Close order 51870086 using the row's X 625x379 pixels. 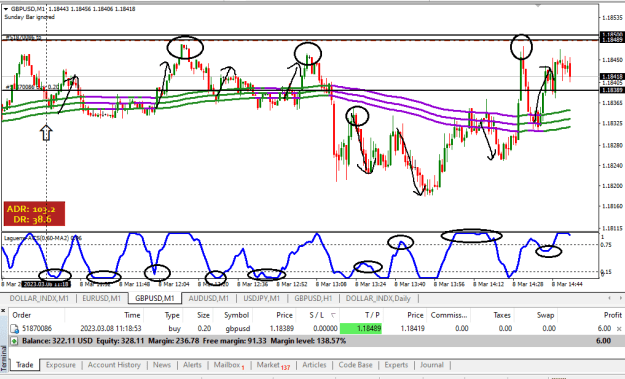619,329
